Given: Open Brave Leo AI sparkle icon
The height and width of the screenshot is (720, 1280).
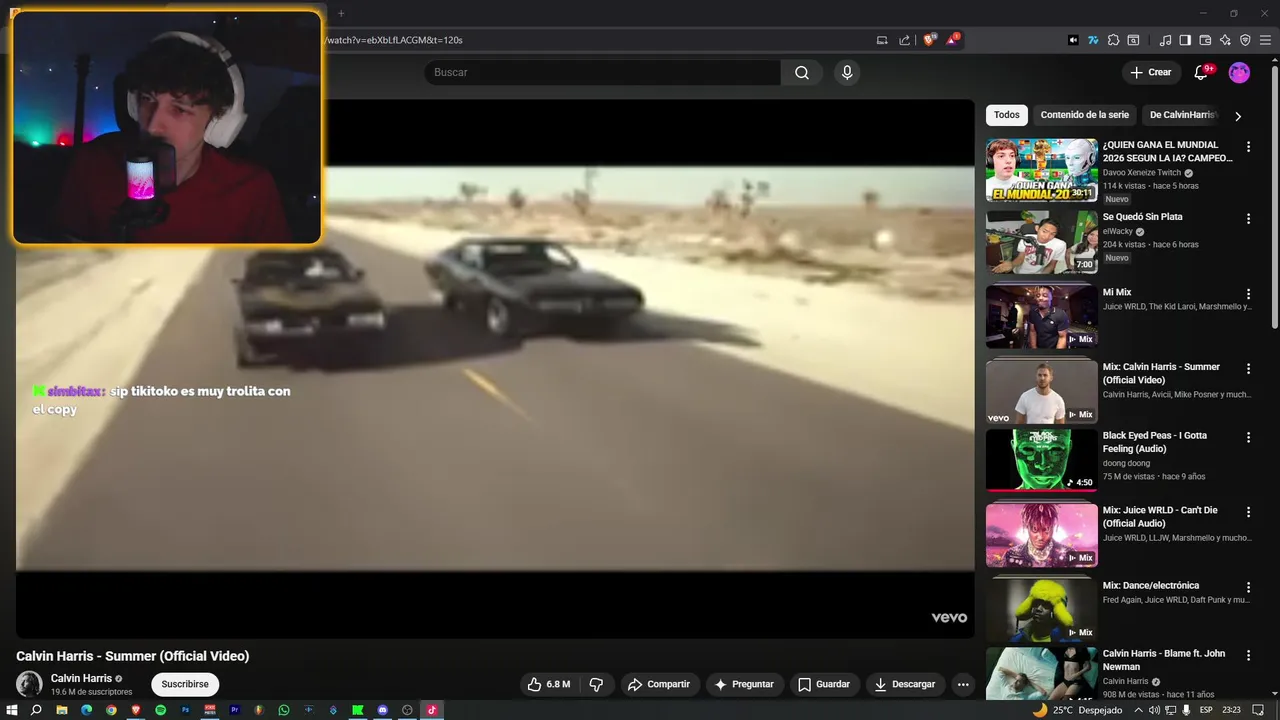Looking at the screenshot, I should (x=1225, y=40).
